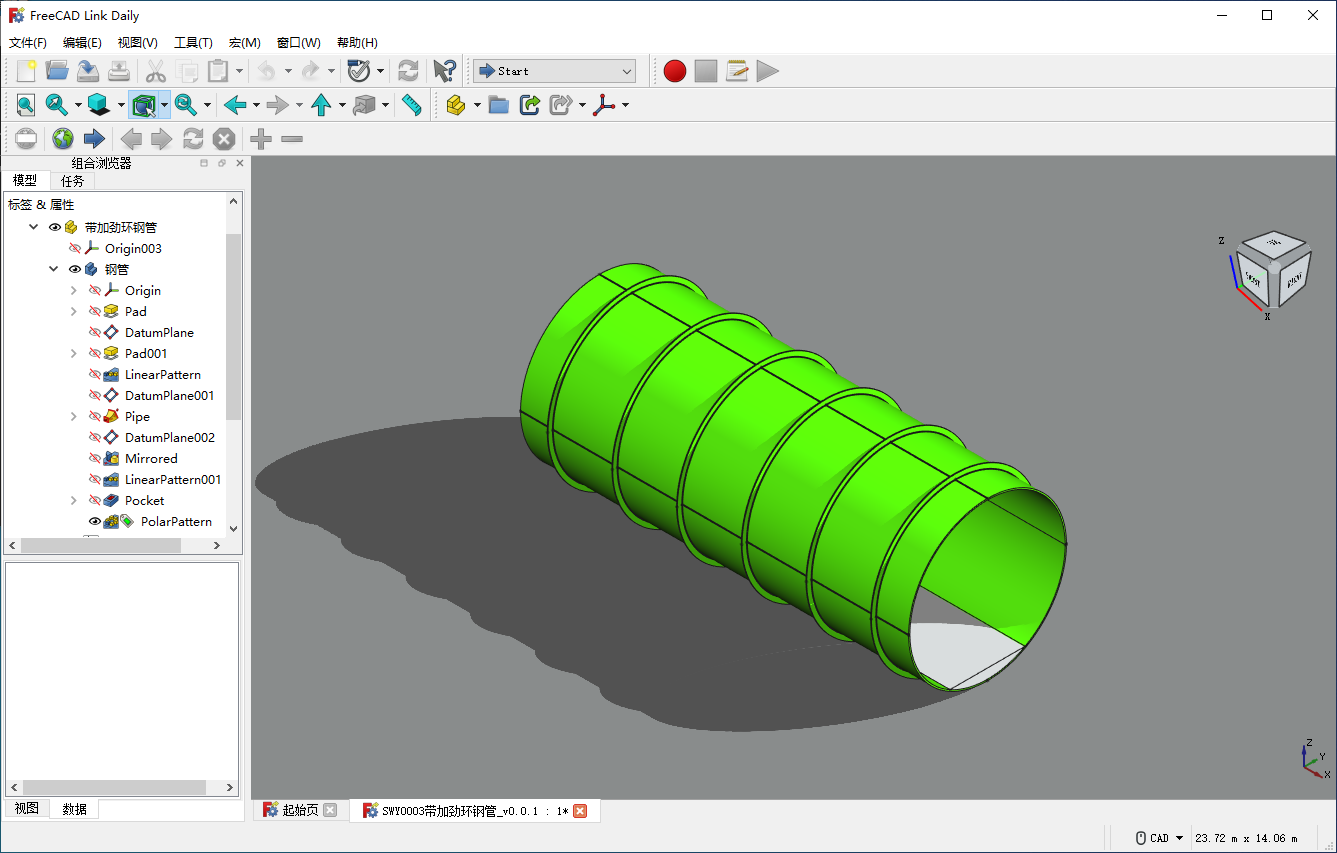Click the create group folder icon

coord(499,105)
